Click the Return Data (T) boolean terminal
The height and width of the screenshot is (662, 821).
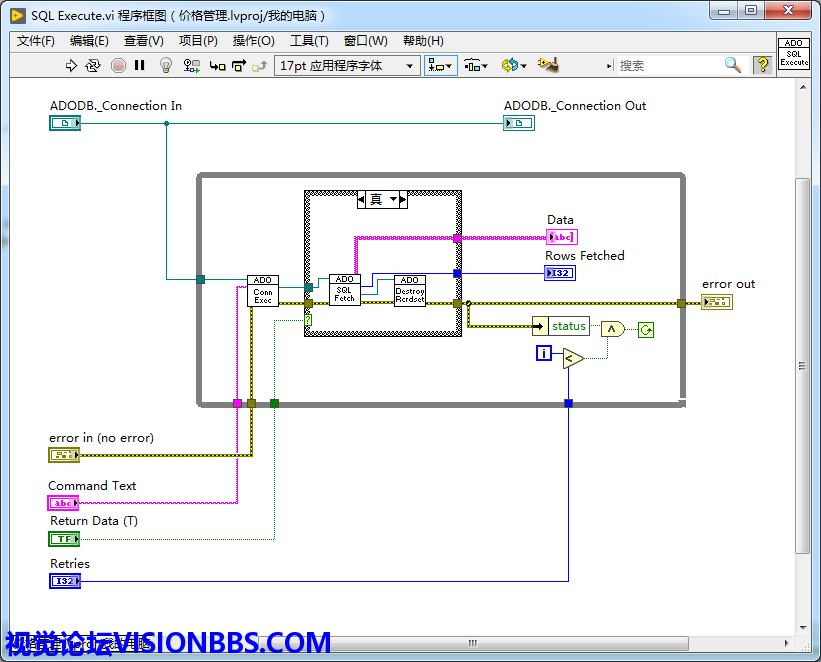click(64, 539)
